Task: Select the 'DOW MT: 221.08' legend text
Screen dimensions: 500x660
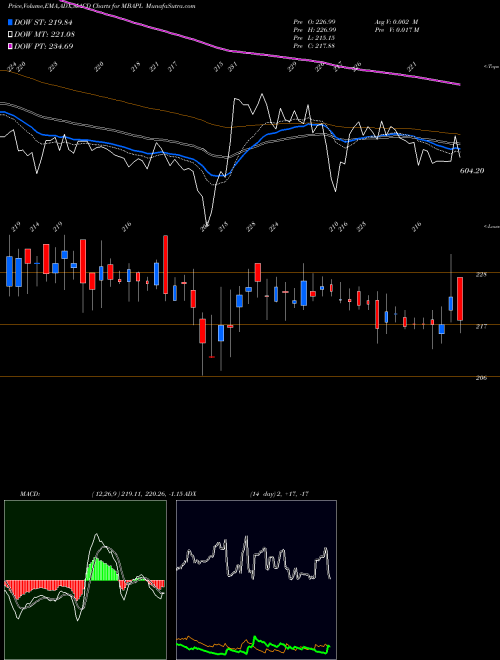Action: pyautogui.click(x=44, y=35)
